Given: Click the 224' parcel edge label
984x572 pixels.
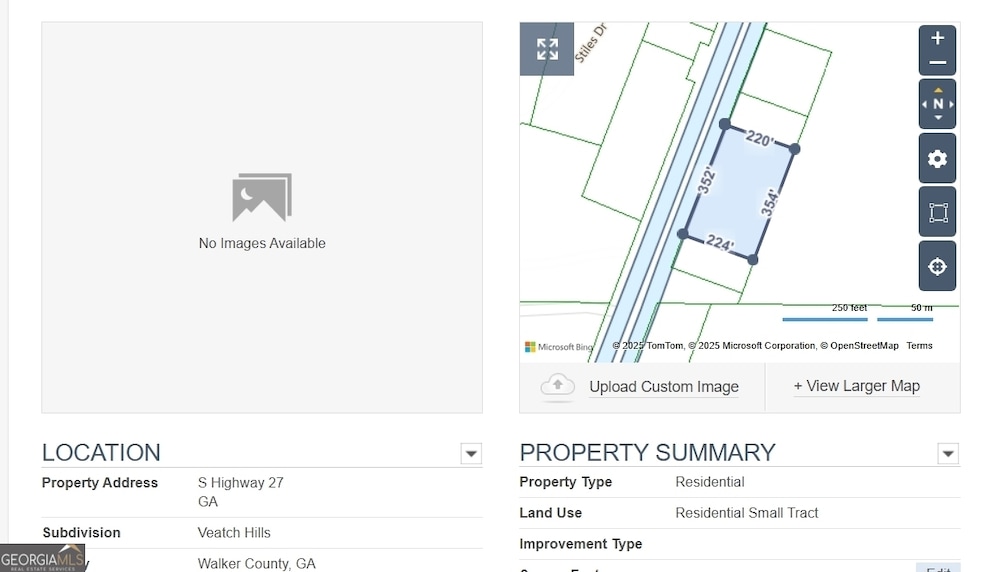Looking at the screenshot, I should 720,243.
